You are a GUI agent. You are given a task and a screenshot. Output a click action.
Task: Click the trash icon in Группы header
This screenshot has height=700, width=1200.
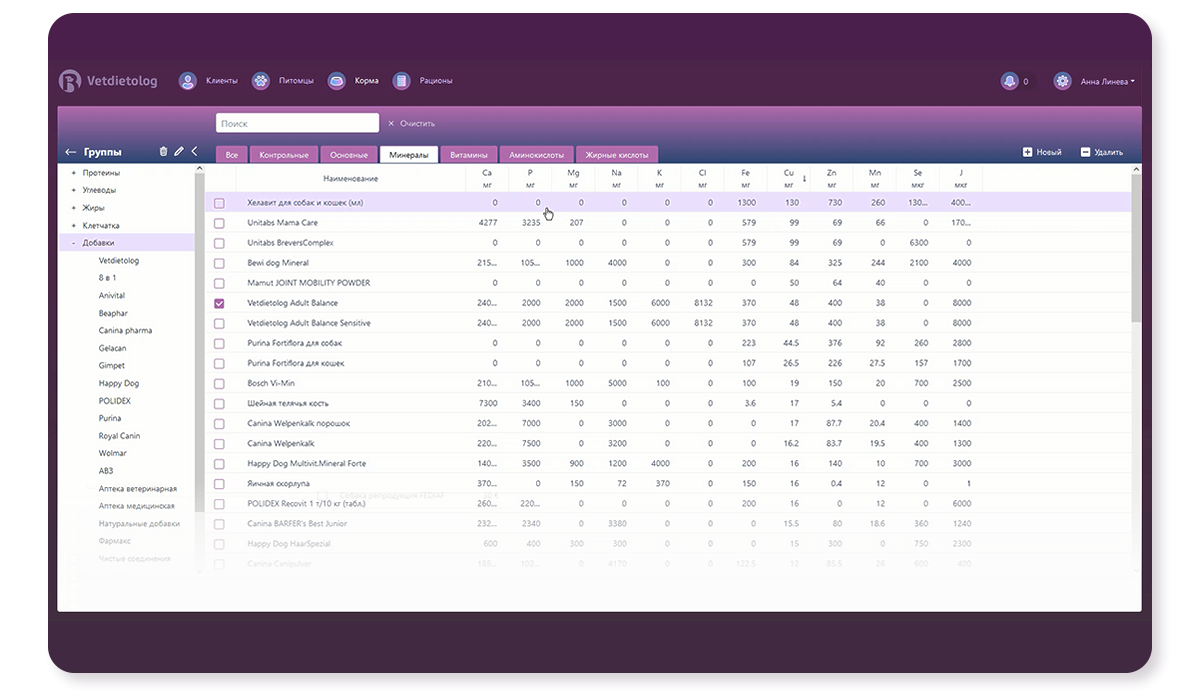pyautogui.click(x=163, y=152)
